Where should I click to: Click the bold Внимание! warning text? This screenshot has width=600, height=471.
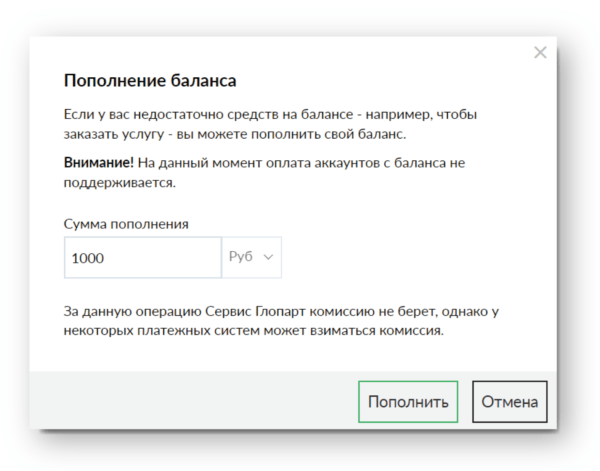click(x=99, y=163)
